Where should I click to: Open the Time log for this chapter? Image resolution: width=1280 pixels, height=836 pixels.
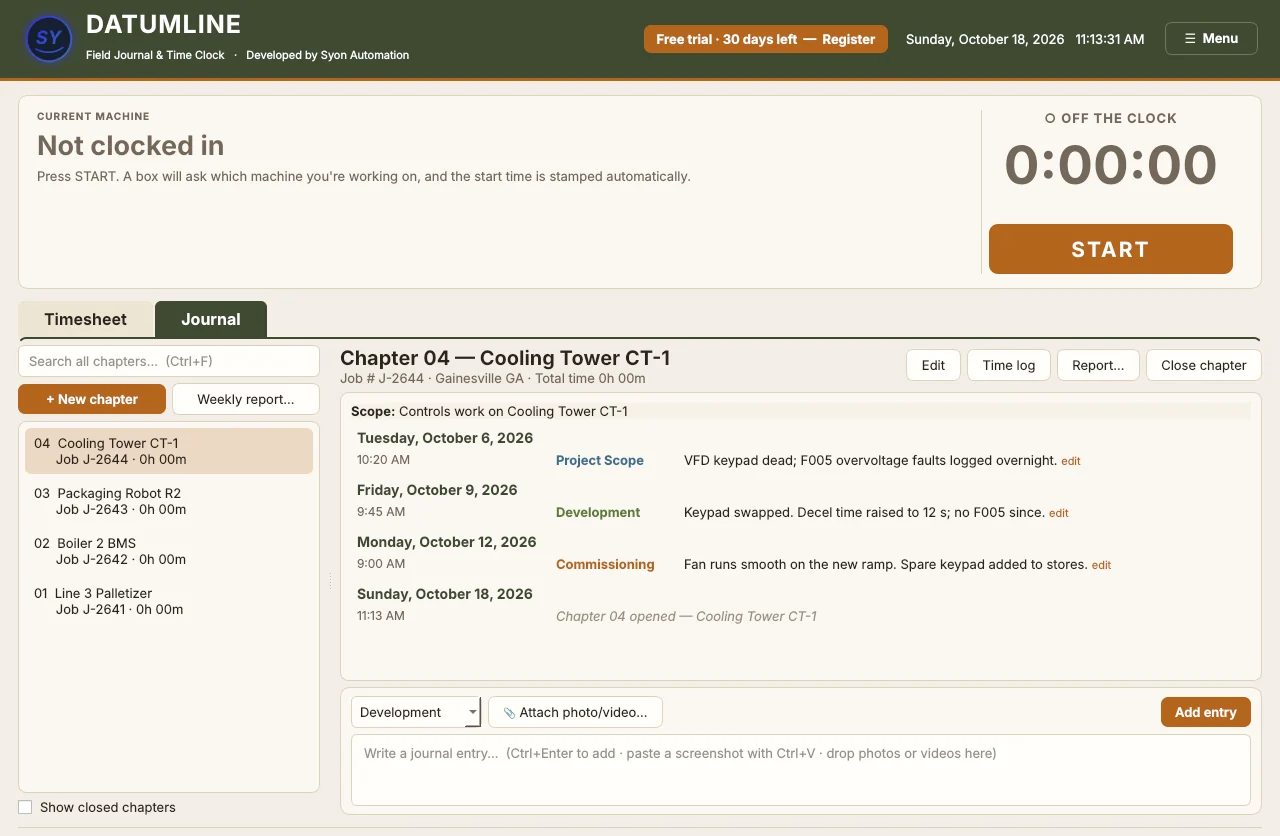pos(1009,365)
